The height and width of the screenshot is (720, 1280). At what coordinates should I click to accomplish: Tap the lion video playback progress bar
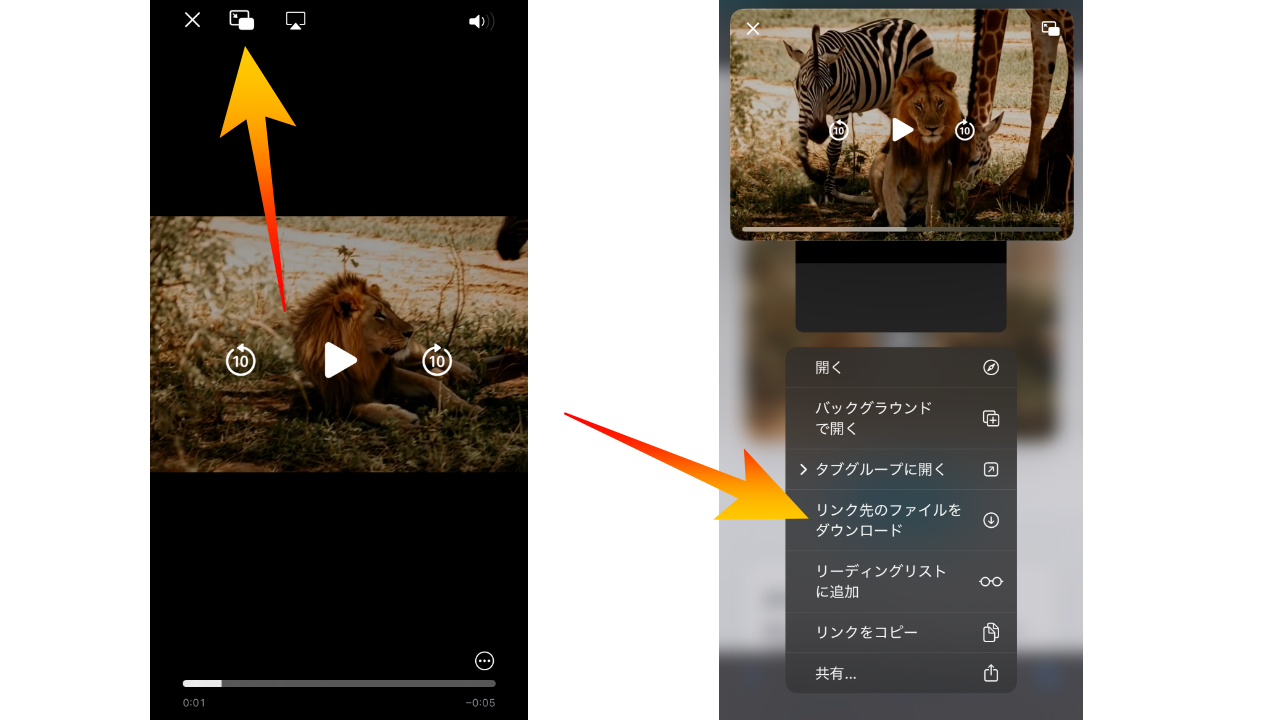coord(338,683)
